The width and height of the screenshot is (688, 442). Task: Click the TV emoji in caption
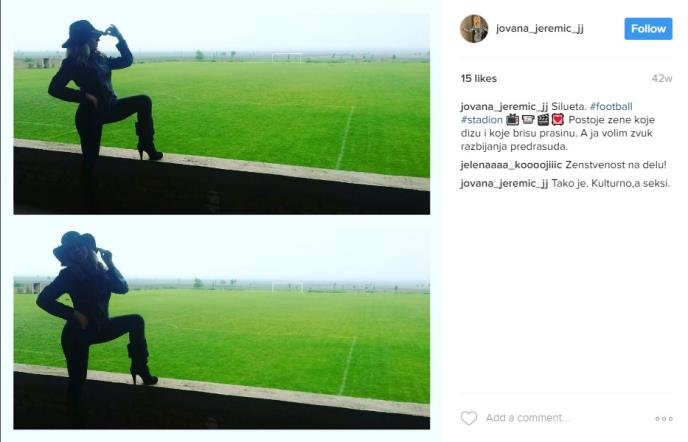pyautogui.click(x=512, y=119)
